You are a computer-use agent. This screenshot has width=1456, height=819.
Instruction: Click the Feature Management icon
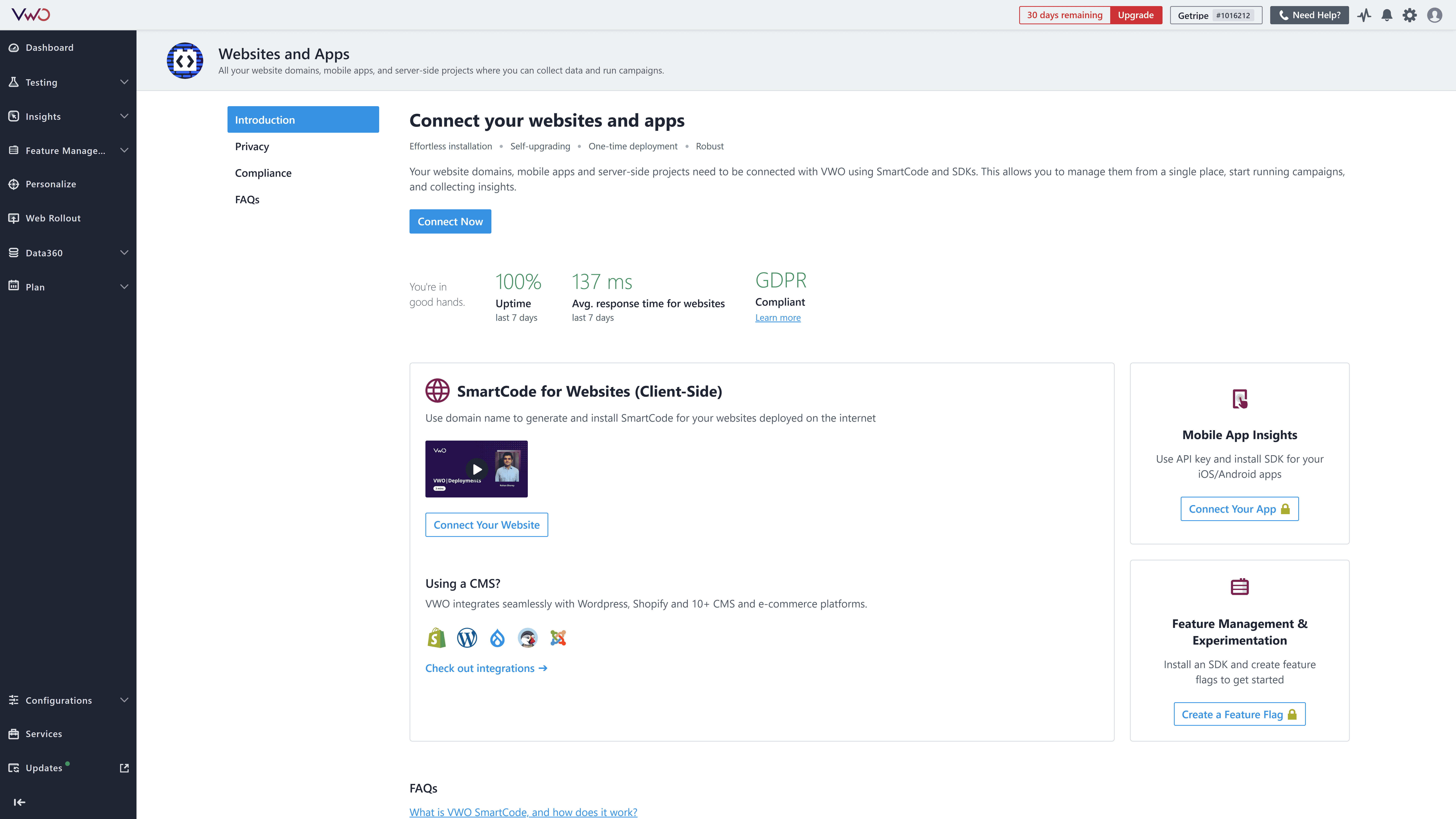click(14, 150)
